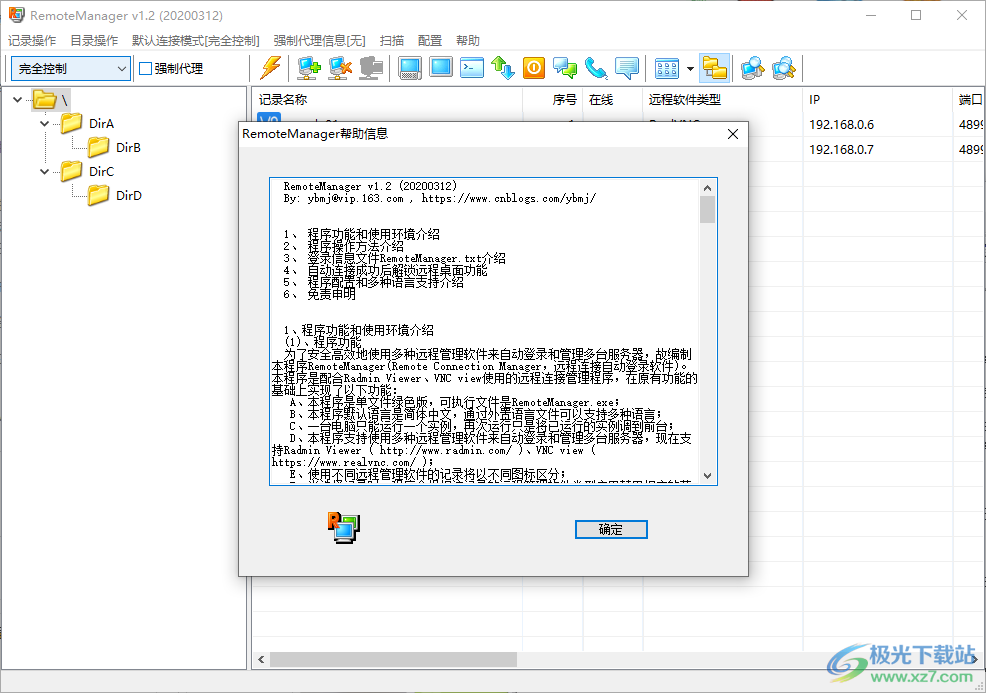The height and width of the screenshot is (693, 986).
Task: Click the 确定 button in help dialog
Action: tap(611, 529)
